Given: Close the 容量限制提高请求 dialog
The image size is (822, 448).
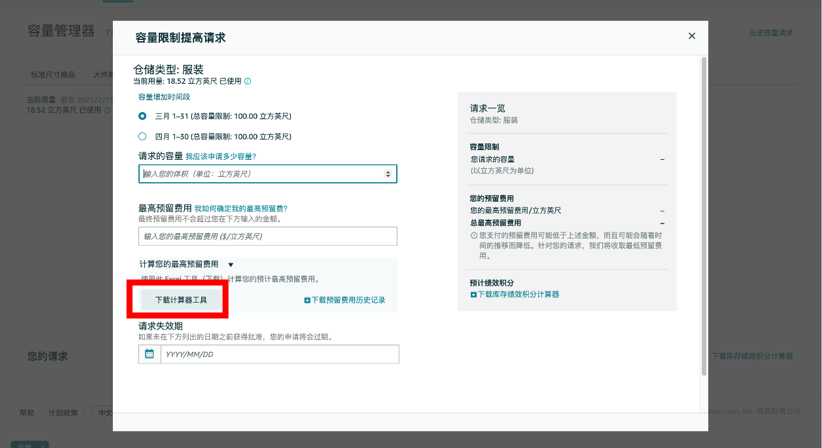Looking at the screenshot, I should point(691,36).
